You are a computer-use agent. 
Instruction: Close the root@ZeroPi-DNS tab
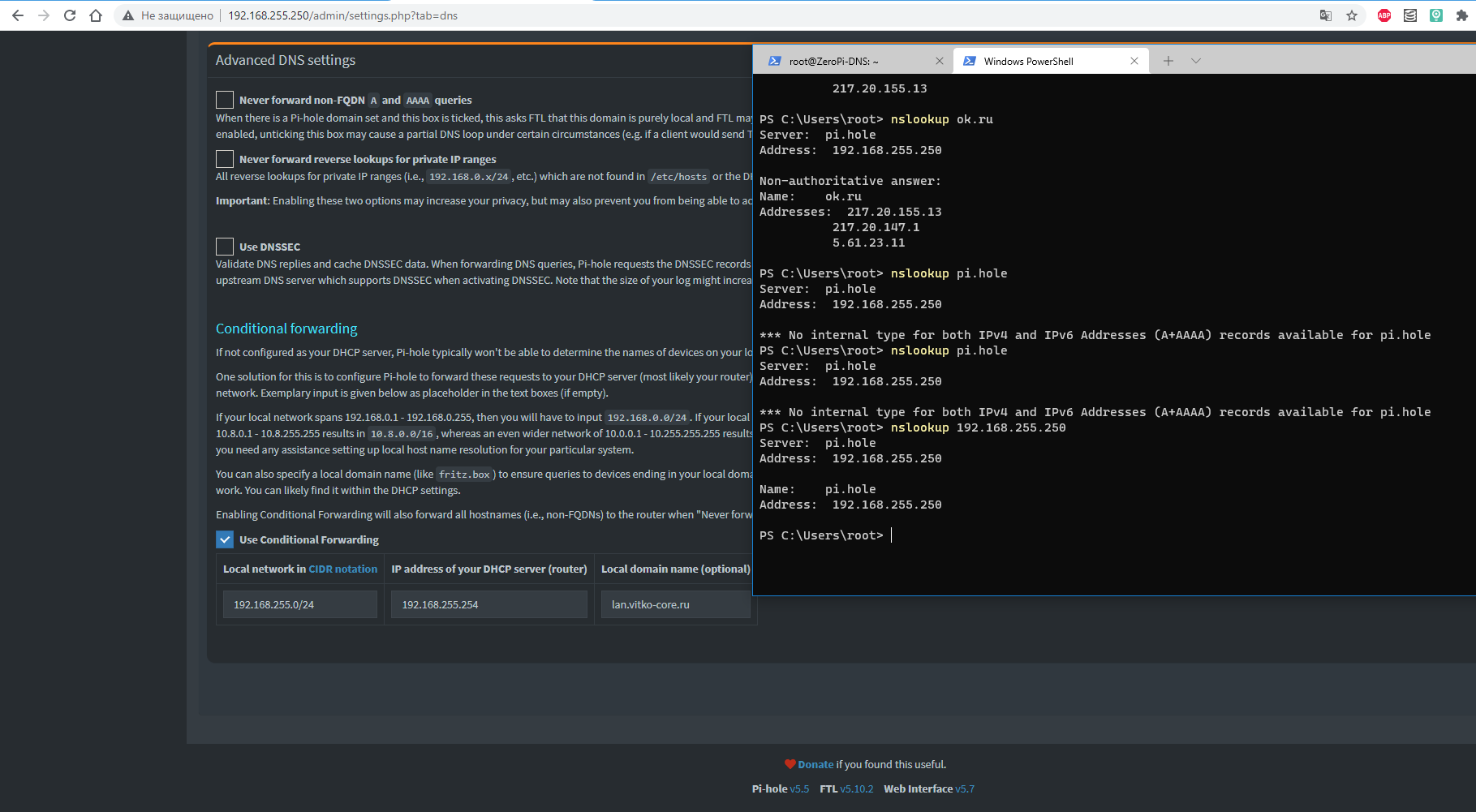940,61
